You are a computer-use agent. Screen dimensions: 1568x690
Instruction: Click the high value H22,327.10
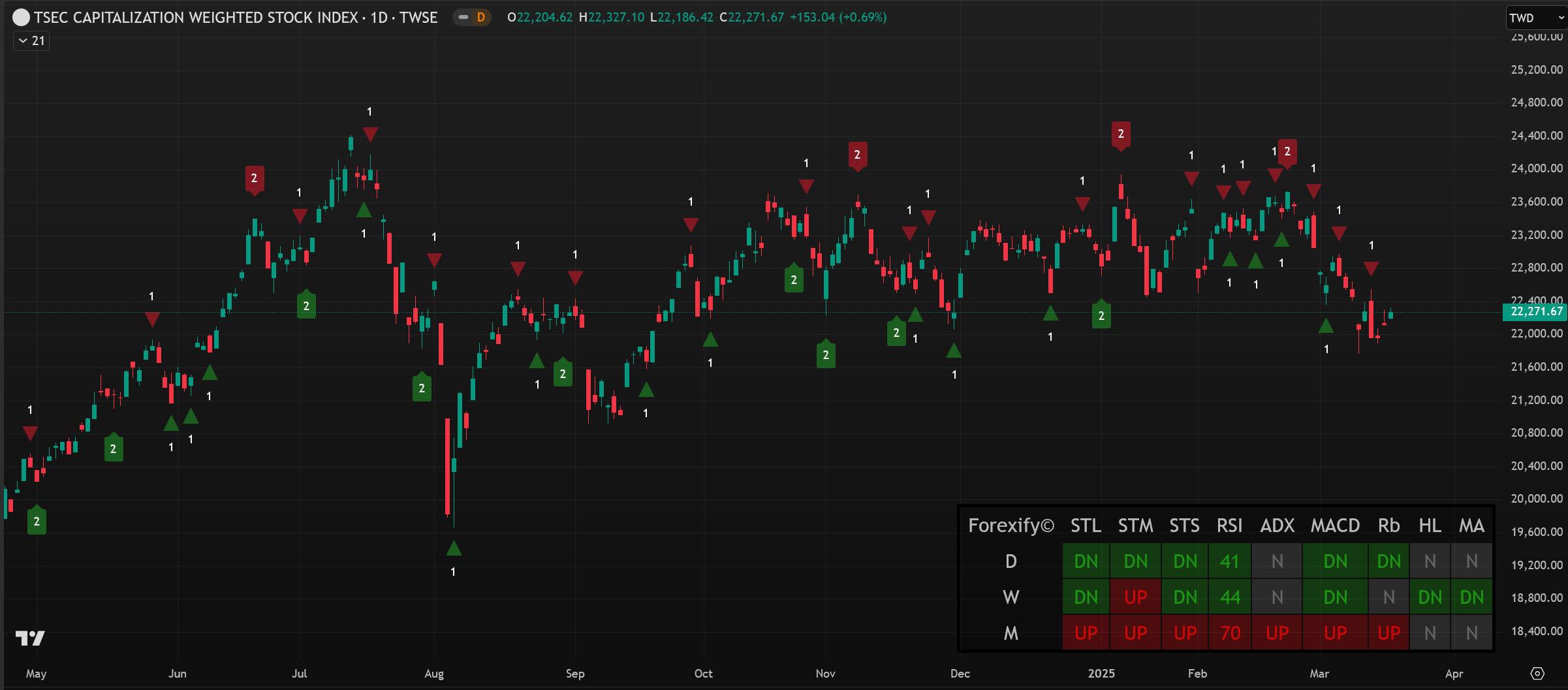tap(612, 18)
